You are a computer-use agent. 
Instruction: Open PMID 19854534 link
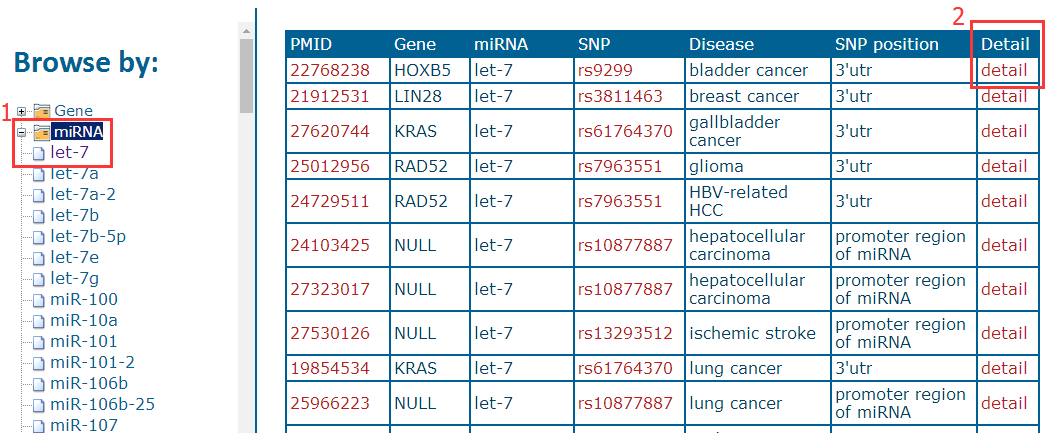click(330, 368)
